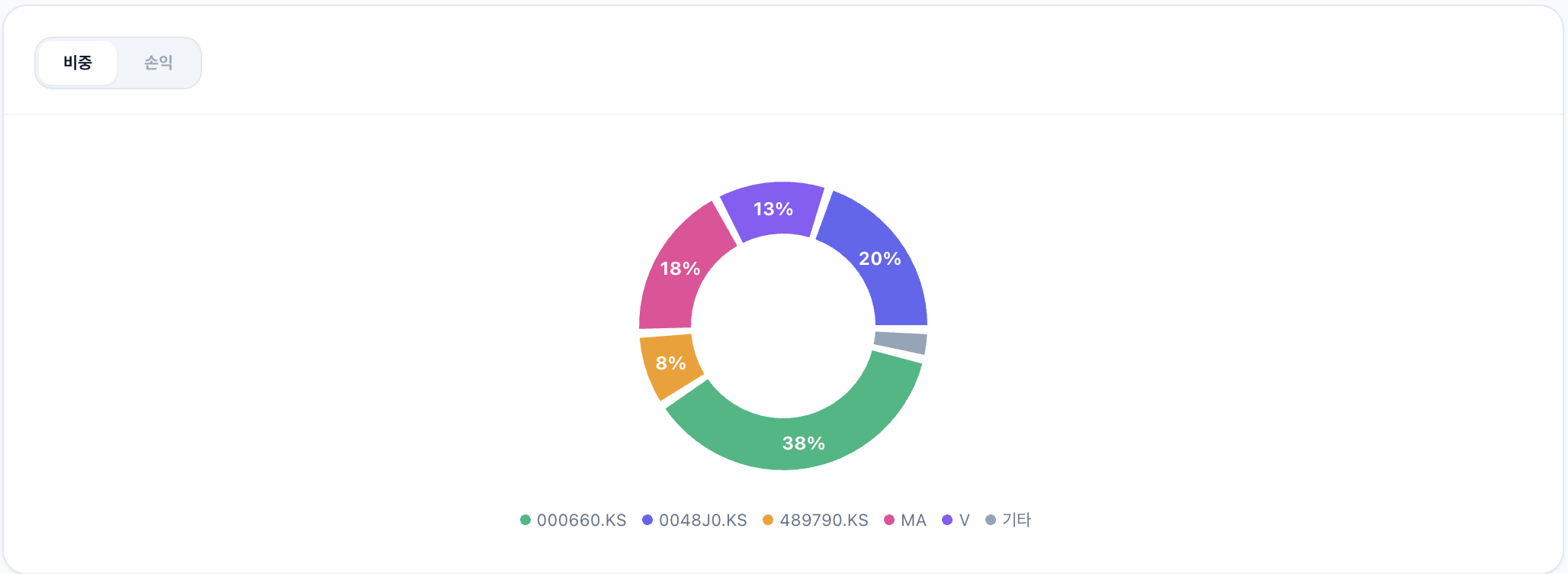Click the MA legend label

point(913,521)
